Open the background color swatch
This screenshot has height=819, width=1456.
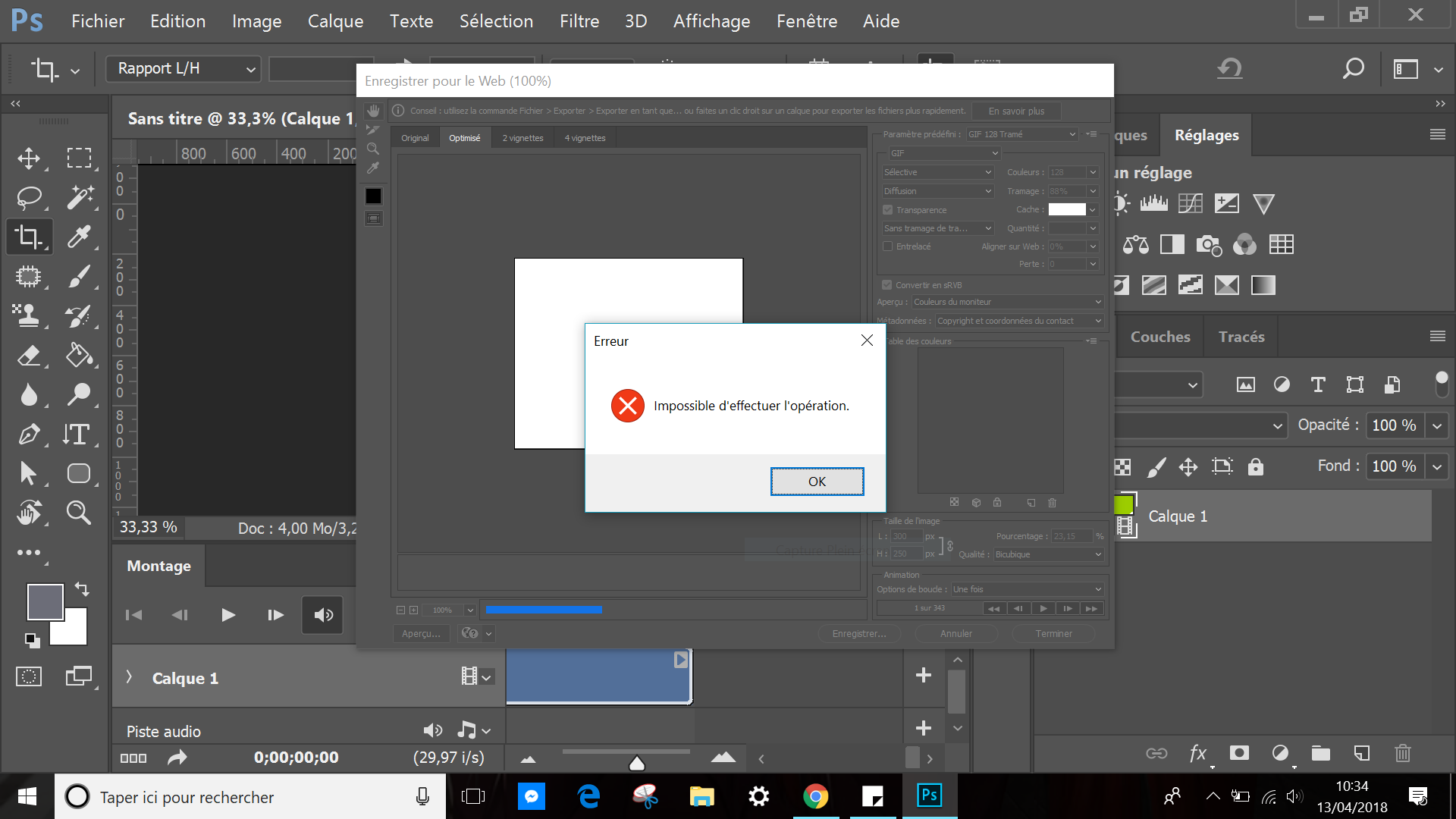tap(75, 632)
